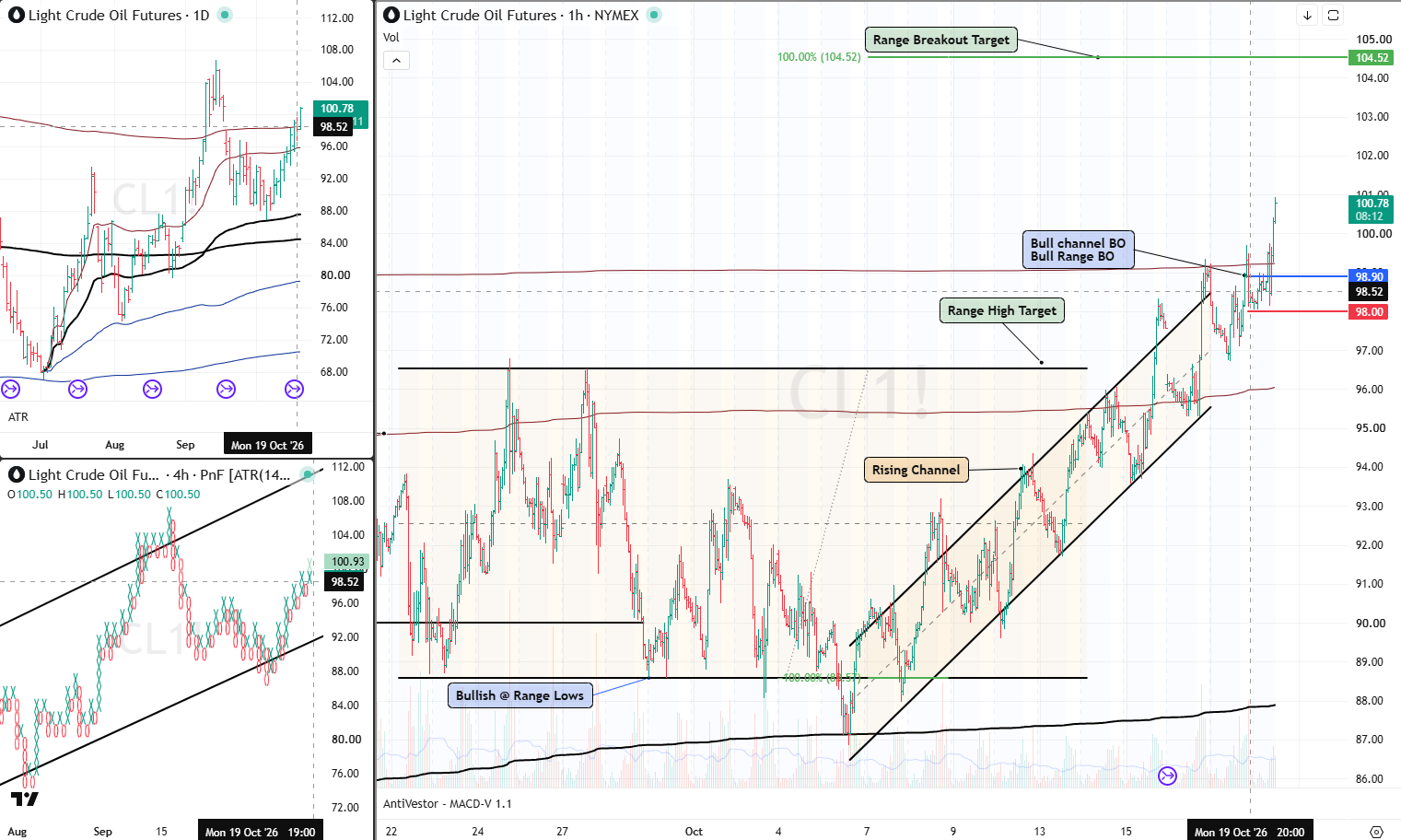Open the 1D Light Crude Oil Futures symbol title
This screenshot has width=1401, height=840.
pos(119,16)
